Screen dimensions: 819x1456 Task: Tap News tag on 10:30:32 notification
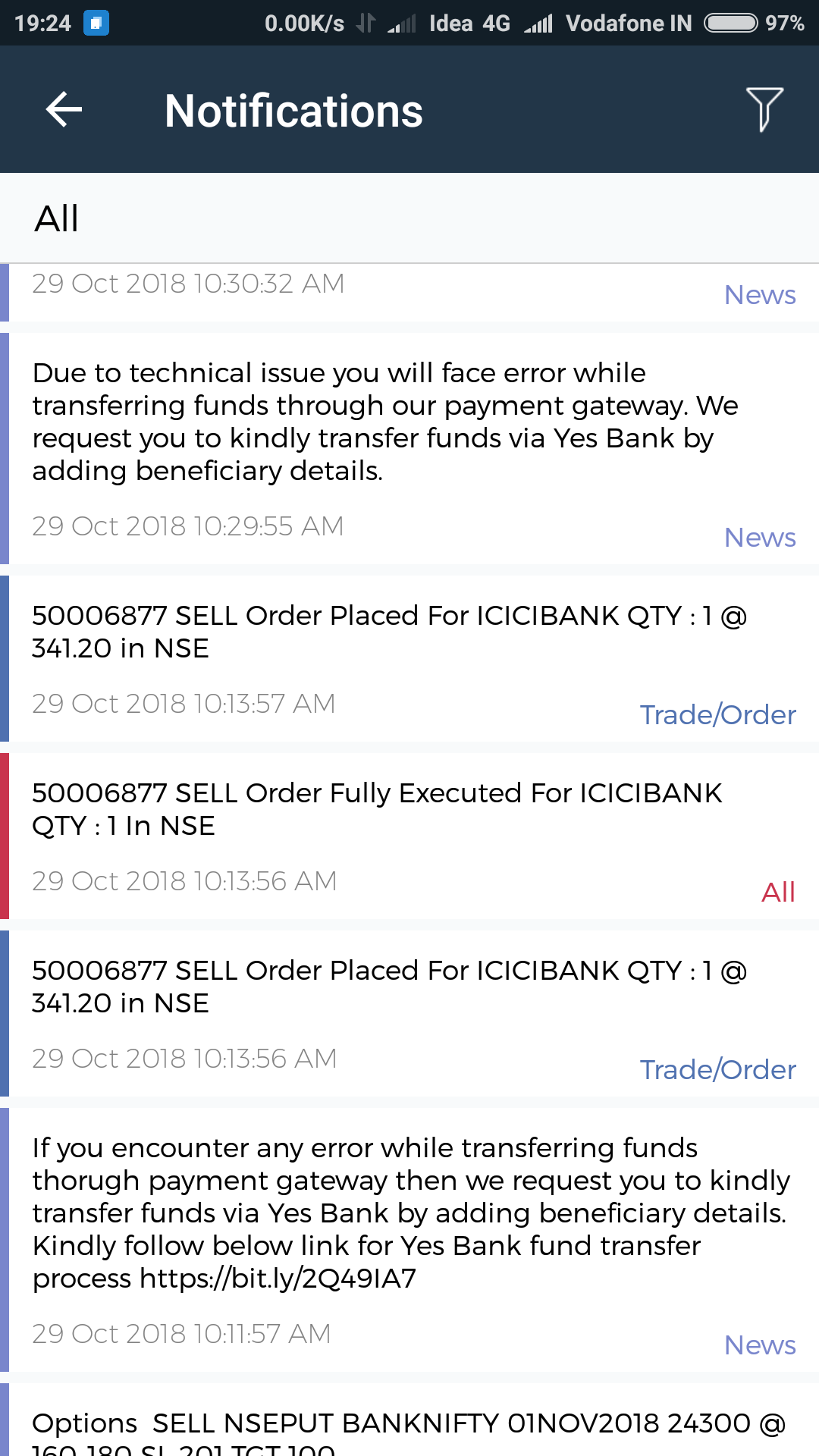pos(760,295)
